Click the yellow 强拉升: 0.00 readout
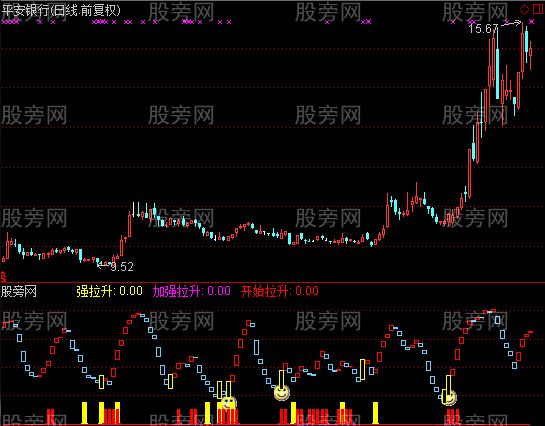Image resolution: width=545 pixels, height=426 pixels. (x=109, y=291)
